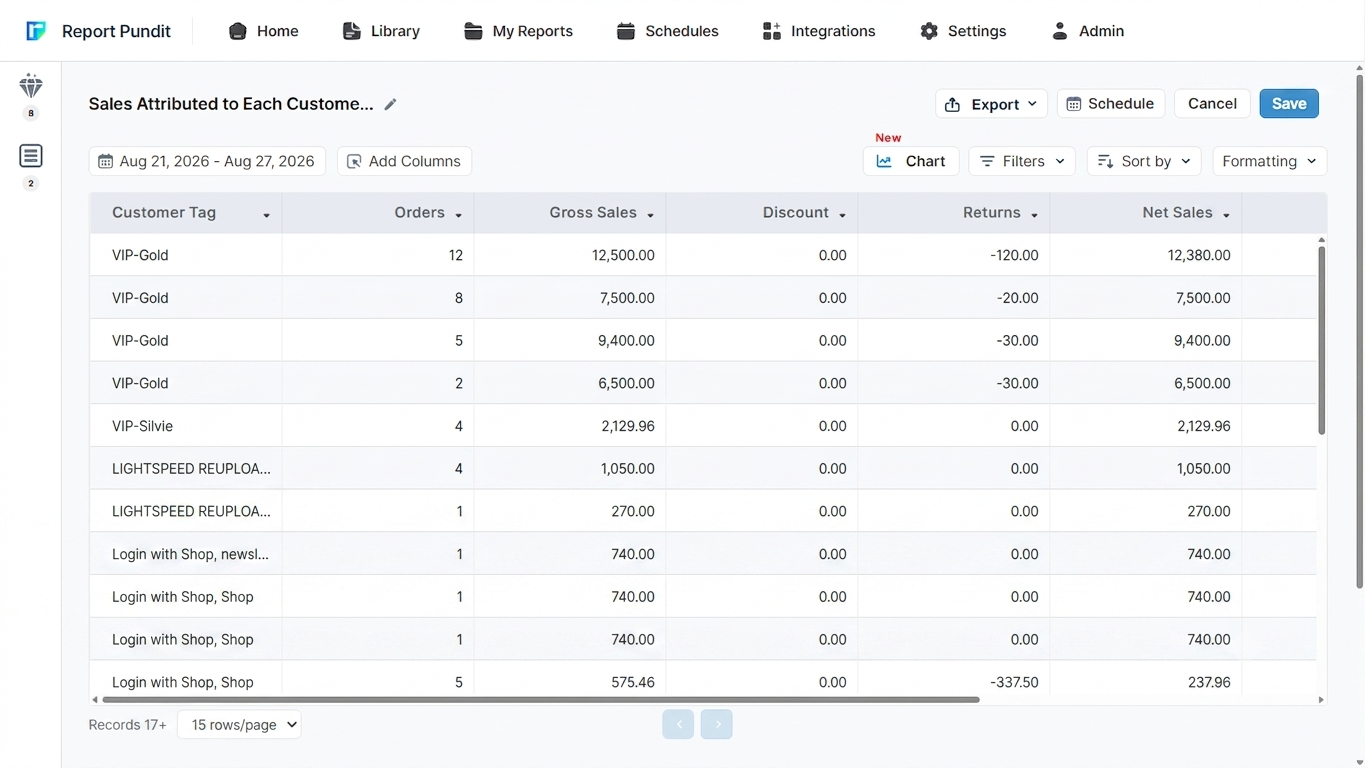Click the Schedule button
1365x768 pixels.
point(1111,104)
